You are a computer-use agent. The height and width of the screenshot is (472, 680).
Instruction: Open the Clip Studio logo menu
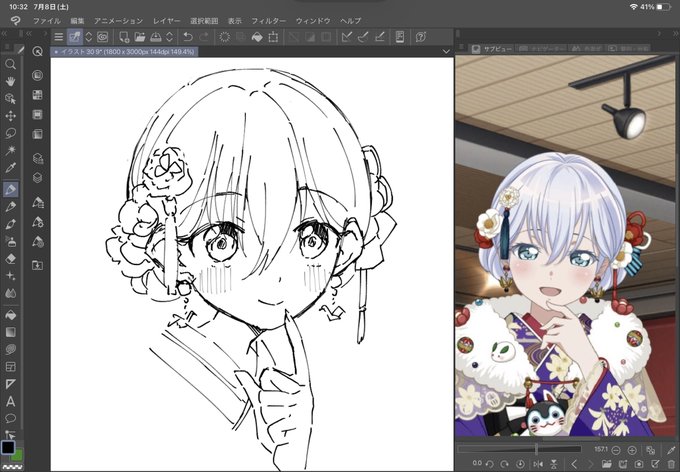tap(16, 21)
